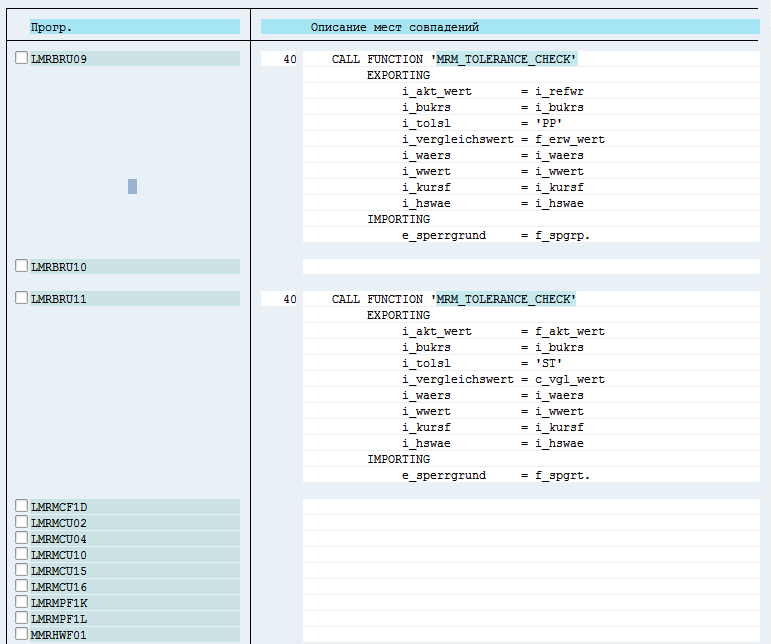Select program name LMRMCU15
Screen dimensions: 771x644
point(59,571)
